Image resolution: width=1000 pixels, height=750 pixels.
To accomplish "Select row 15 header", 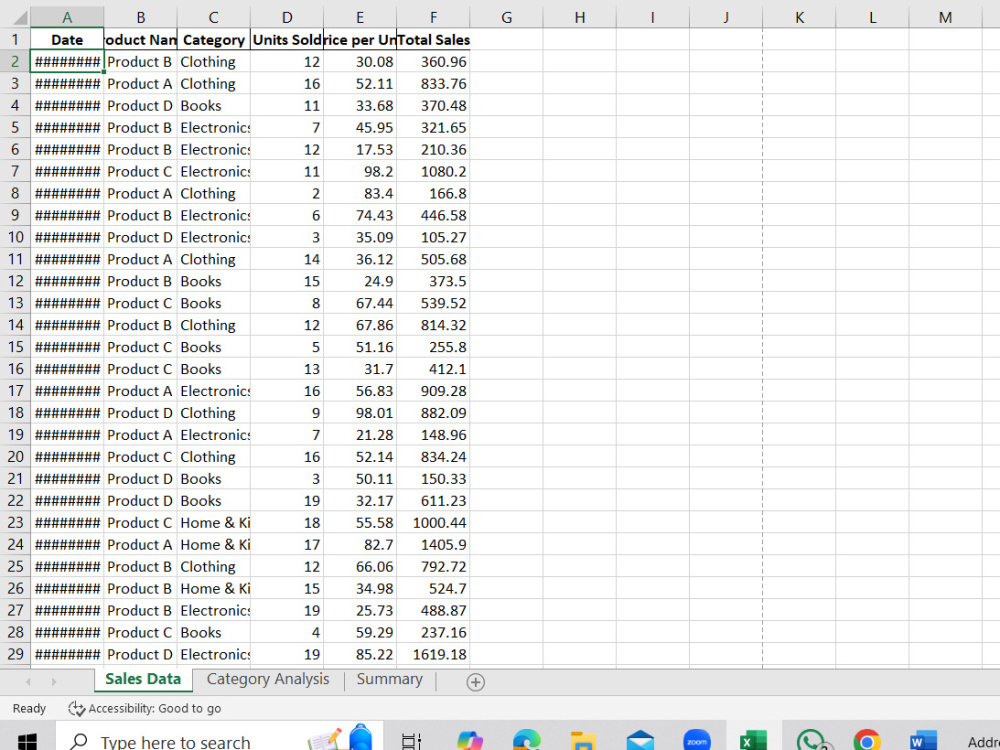I will (15, 347).
